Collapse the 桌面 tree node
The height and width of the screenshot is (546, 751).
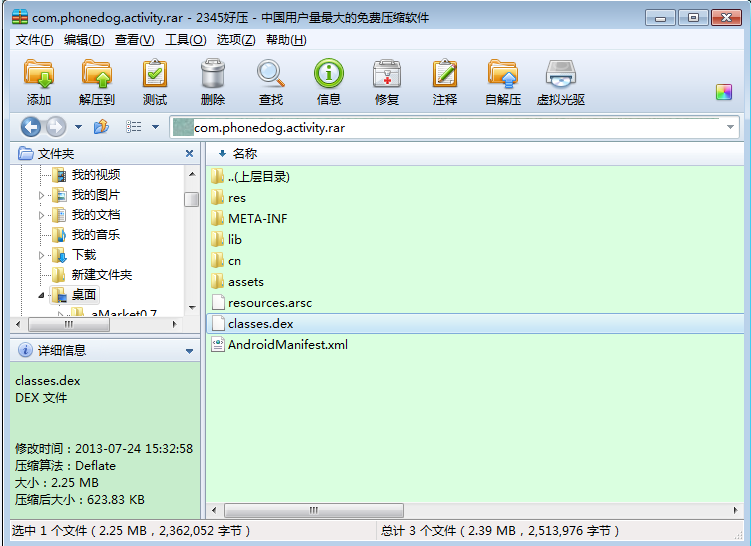[41, 295]
